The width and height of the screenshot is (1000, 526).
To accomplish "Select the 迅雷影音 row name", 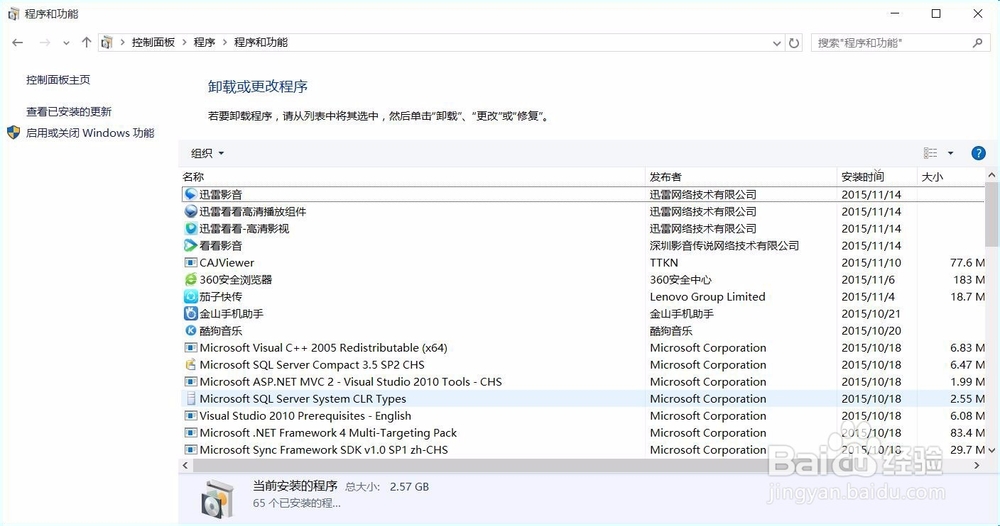I will (221, 194).
